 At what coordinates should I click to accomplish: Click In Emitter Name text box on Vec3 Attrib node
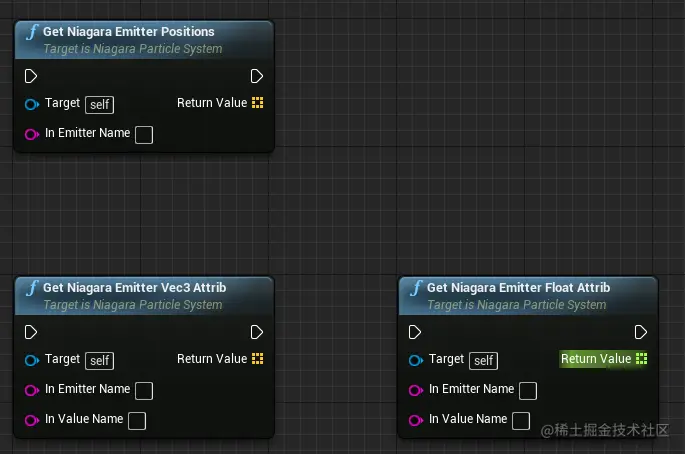(144, 391)
